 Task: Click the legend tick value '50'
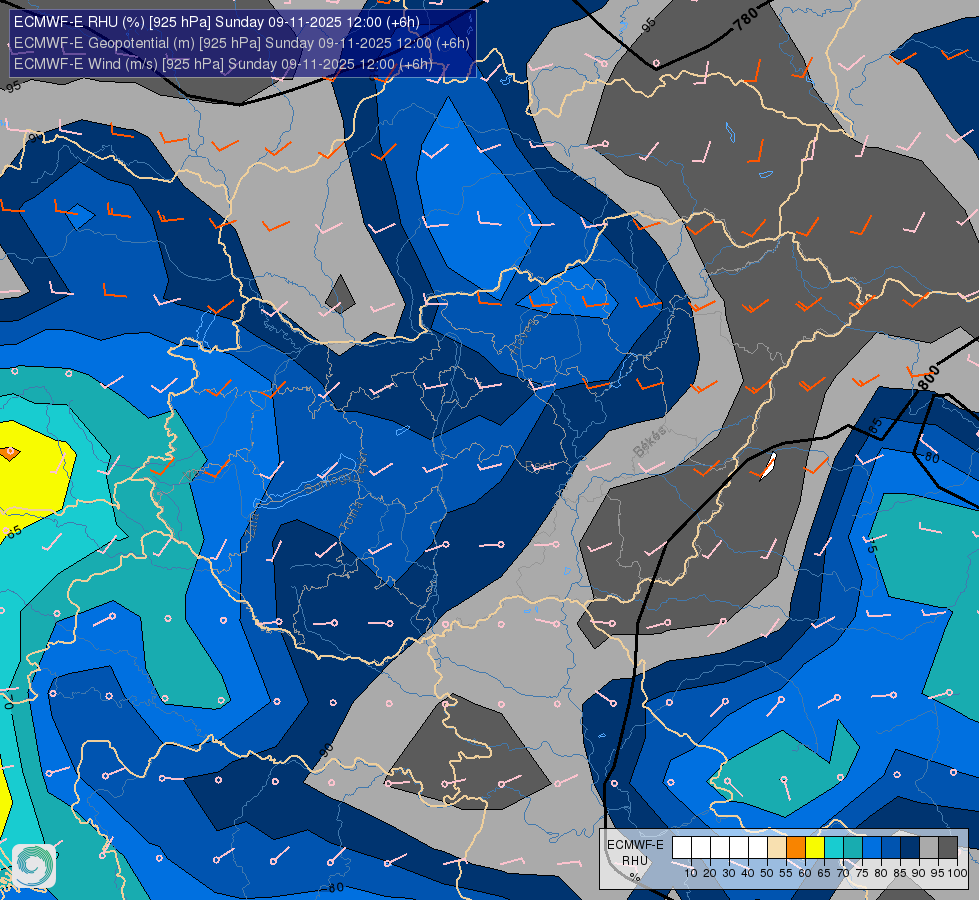767,873
